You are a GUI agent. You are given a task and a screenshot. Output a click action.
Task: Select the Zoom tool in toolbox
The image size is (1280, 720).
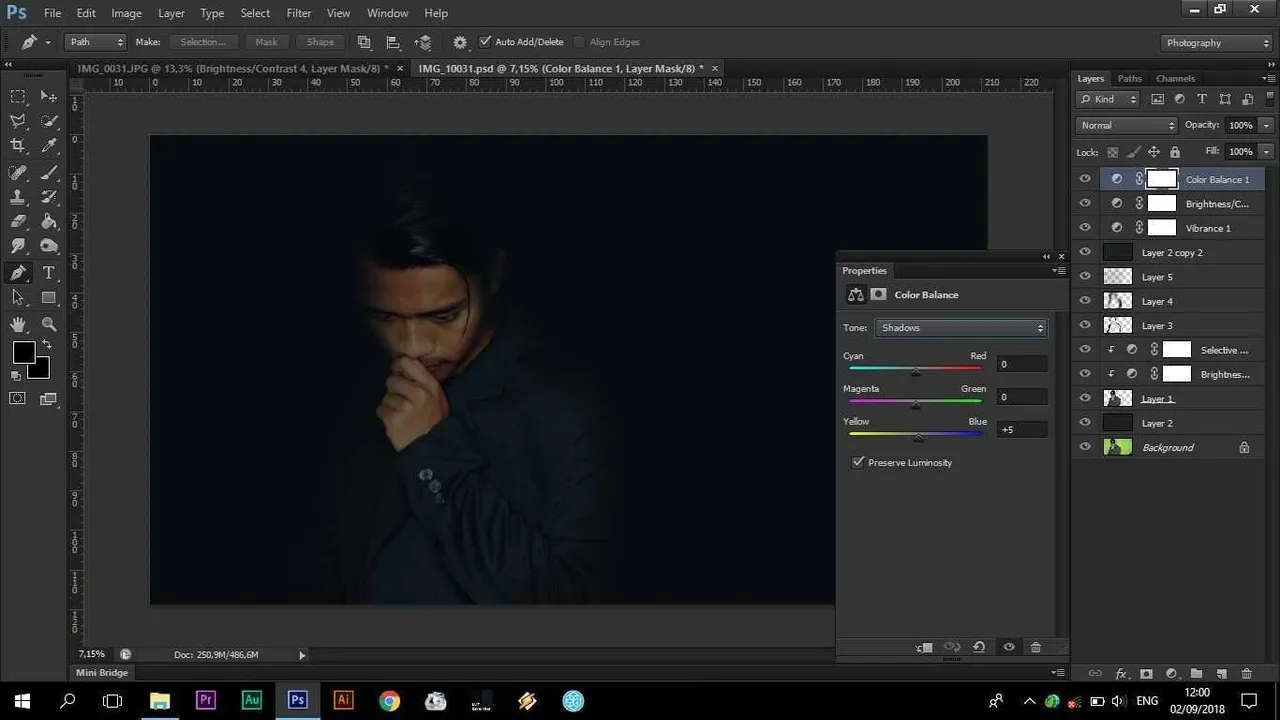click(x=48, y=324)
